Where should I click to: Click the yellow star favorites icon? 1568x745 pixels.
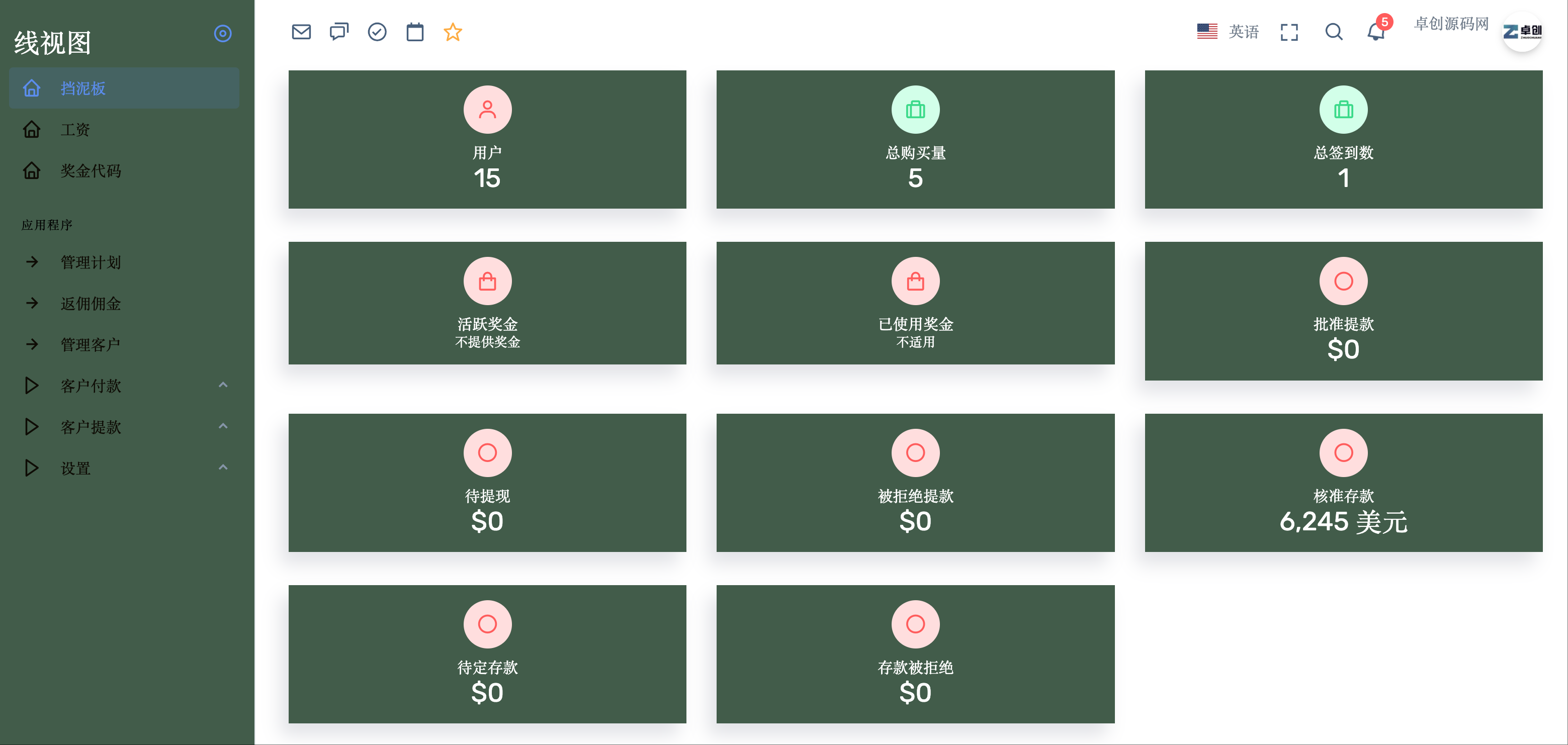[453, 32]
